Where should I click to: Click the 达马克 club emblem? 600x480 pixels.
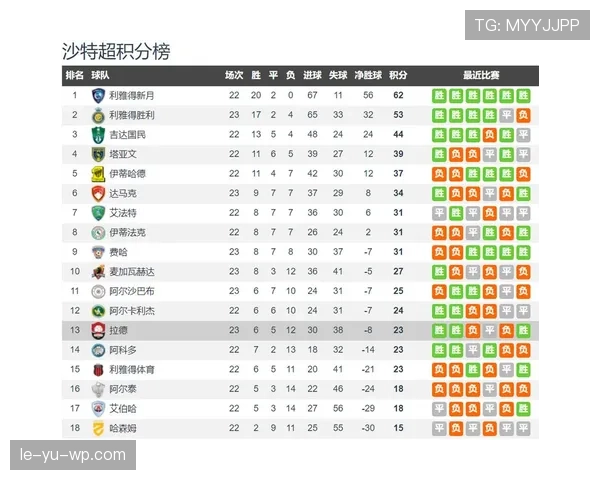click(98, 193)
